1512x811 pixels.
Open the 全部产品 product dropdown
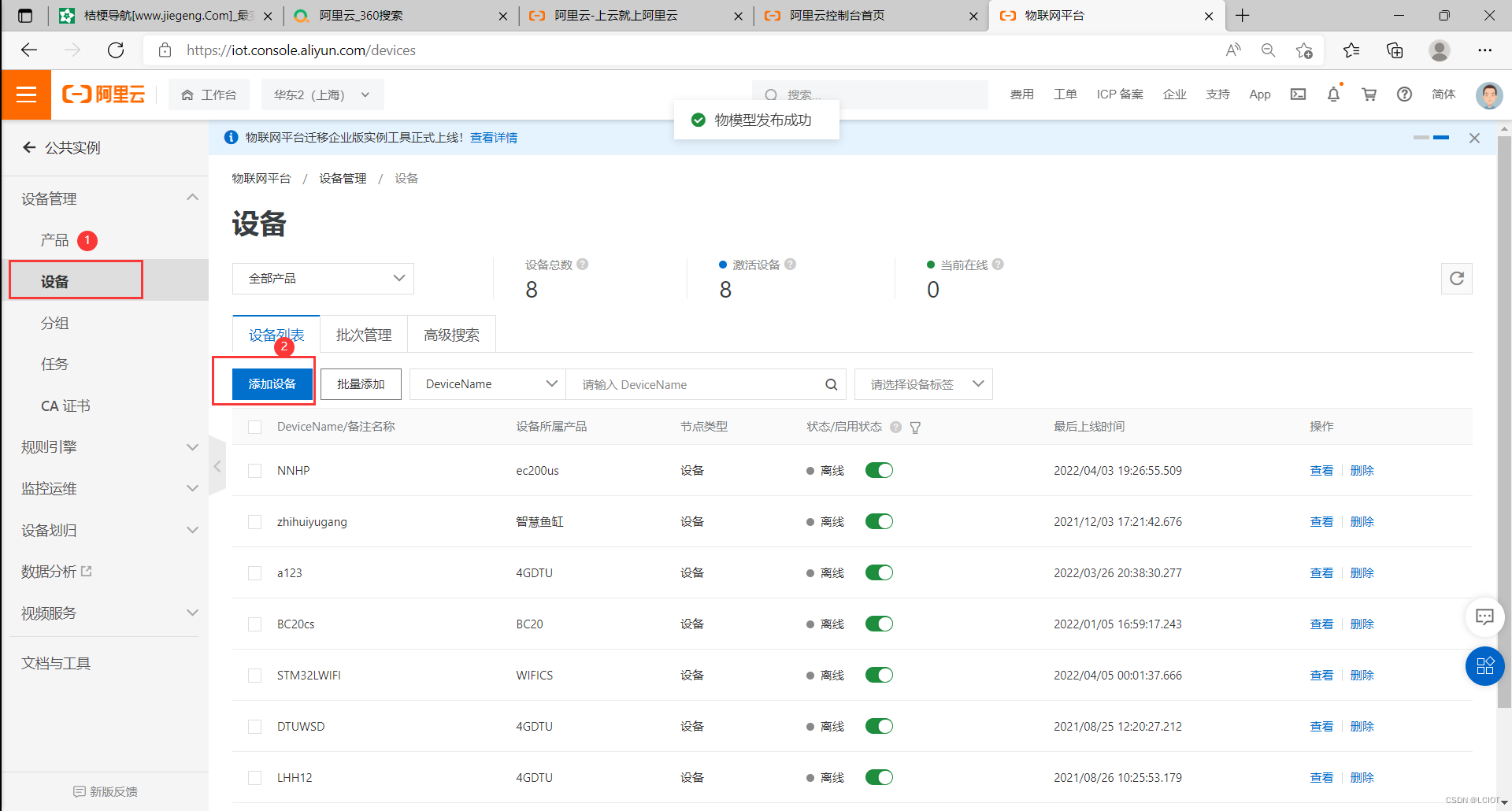[323, 279]
